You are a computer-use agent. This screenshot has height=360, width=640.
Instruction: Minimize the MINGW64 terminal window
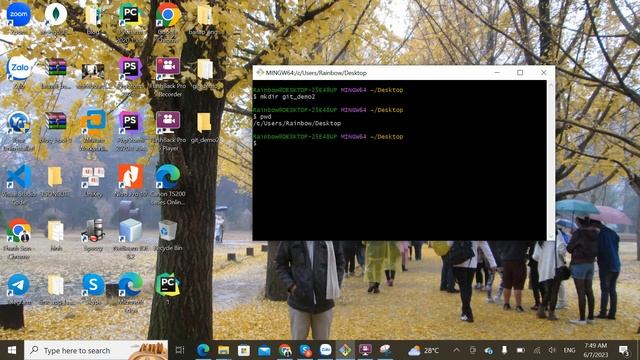tap(497, 73)
